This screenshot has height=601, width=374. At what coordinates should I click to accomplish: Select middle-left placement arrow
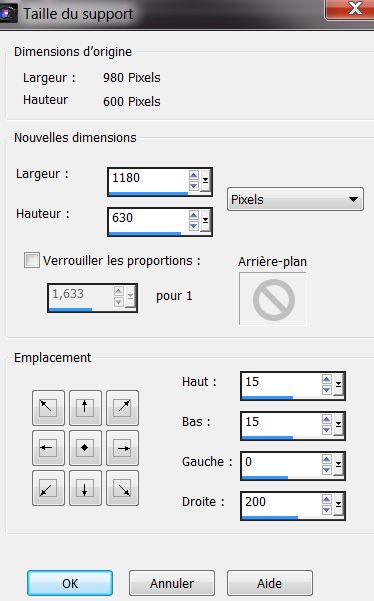[48, 448]
